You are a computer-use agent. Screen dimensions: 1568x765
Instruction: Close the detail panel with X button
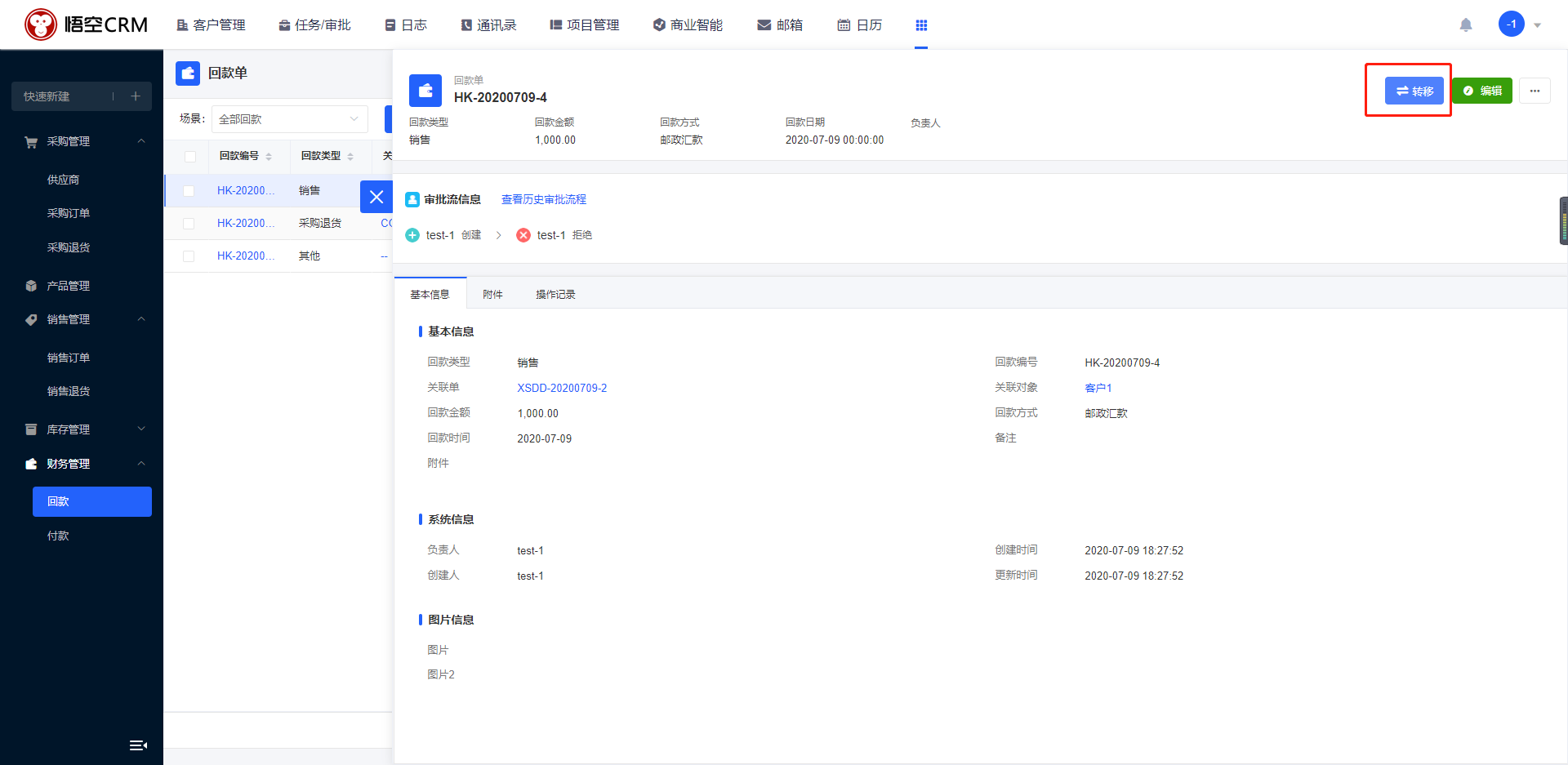tap(376, 197)
